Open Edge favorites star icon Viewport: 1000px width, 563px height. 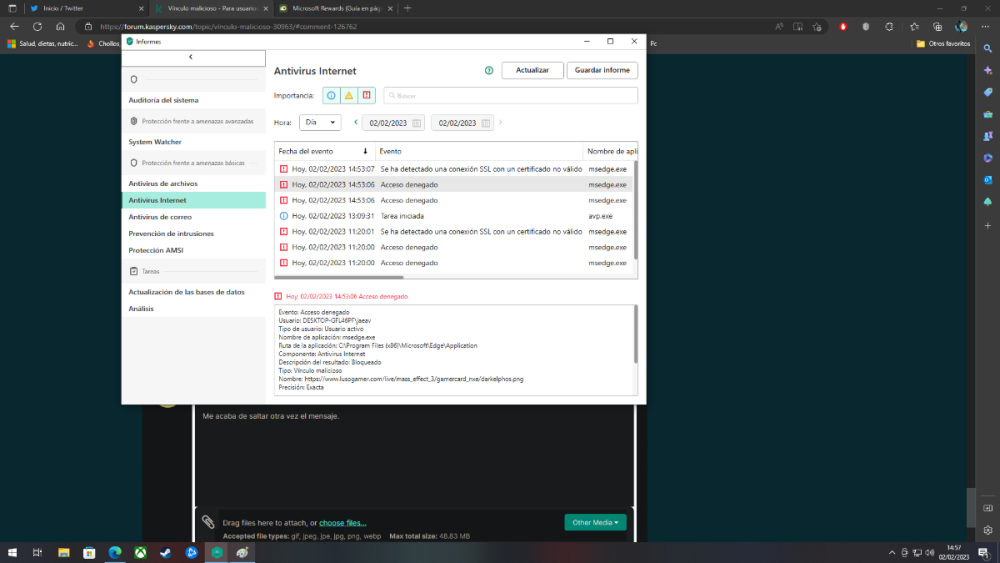pyautogui.click(x=915, y=27)
